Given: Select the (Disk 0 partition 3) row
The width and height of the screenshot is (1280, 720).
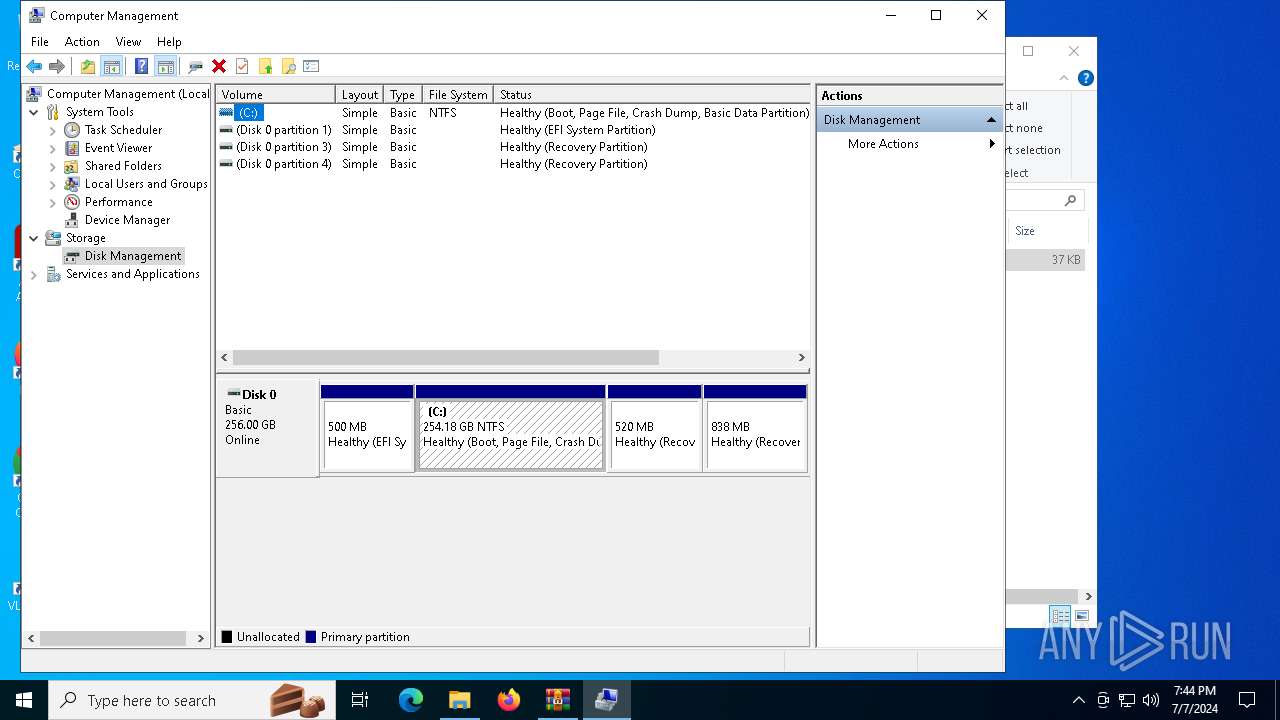Looking at the screenshot, I should click(513, 147).
